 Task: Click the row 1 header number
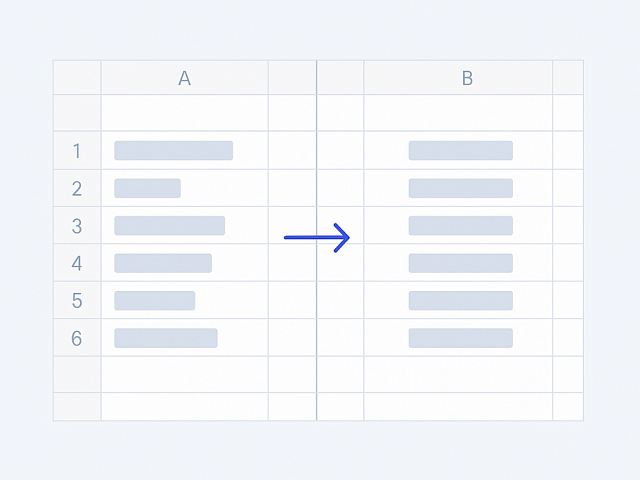point(77,151)
